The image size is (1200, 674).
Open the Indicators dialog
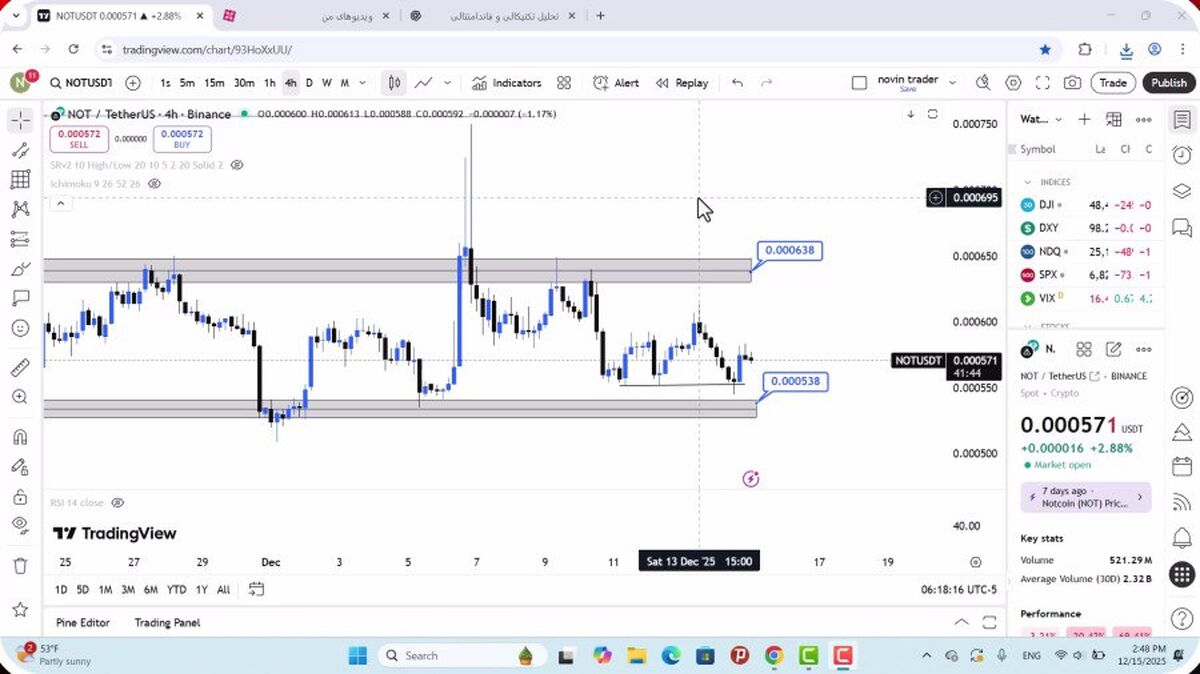[507, 83]
